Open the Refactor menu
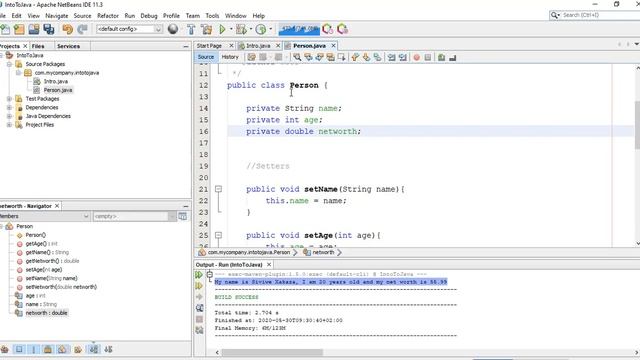 [x=108, y=16]
